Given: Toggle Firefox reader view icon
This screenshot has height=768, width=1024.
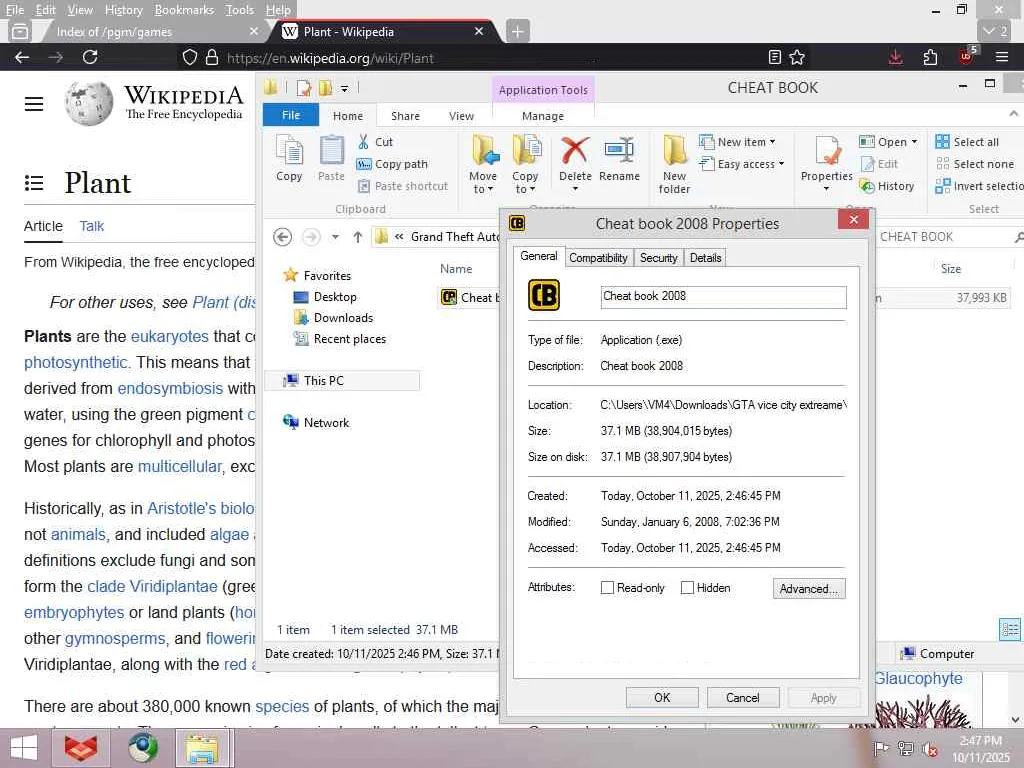Looking at the screenshot, I should click(x=775, y=57).
